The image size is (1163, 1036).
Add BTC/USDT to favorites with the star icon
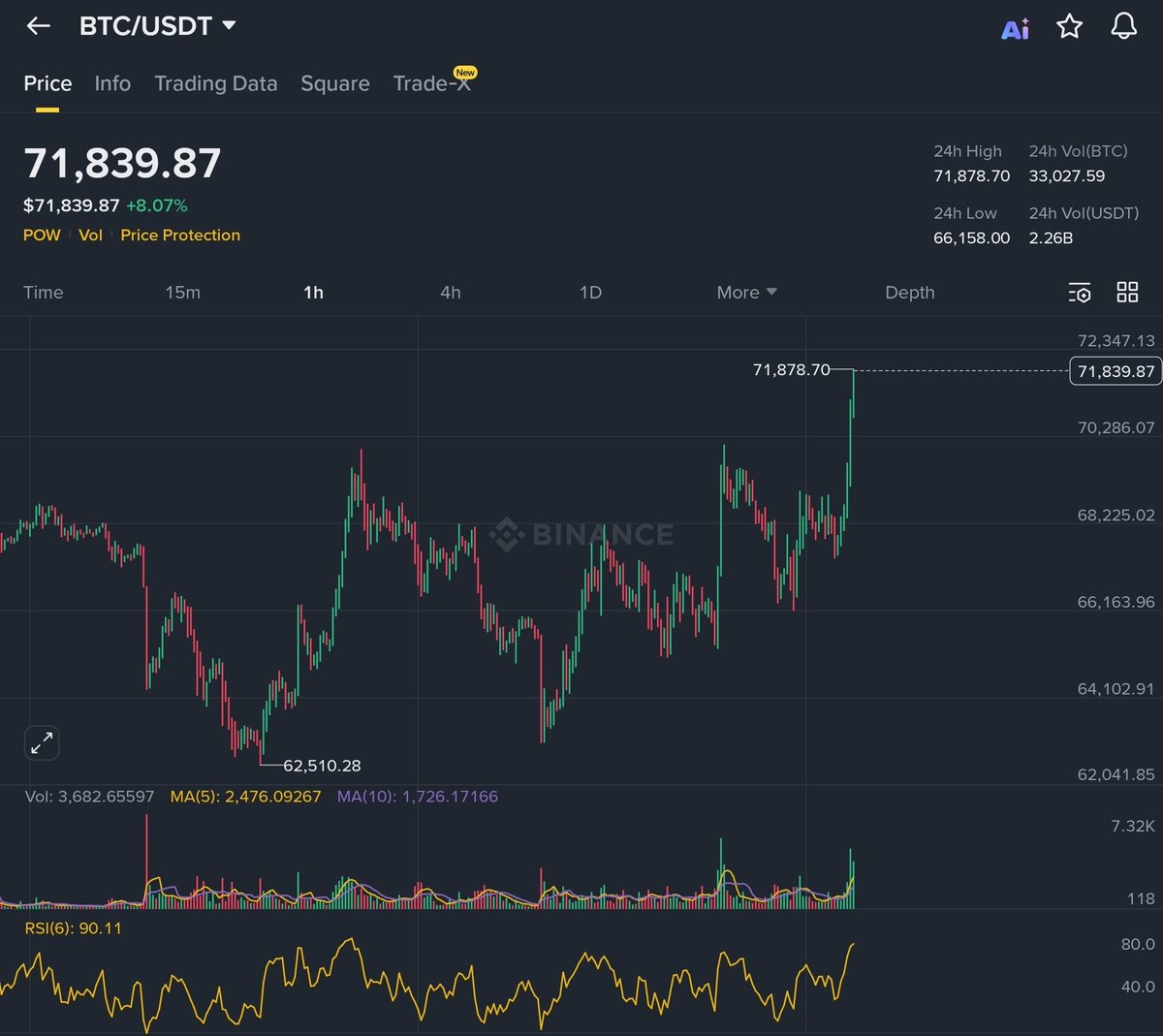pos(1069,26)
